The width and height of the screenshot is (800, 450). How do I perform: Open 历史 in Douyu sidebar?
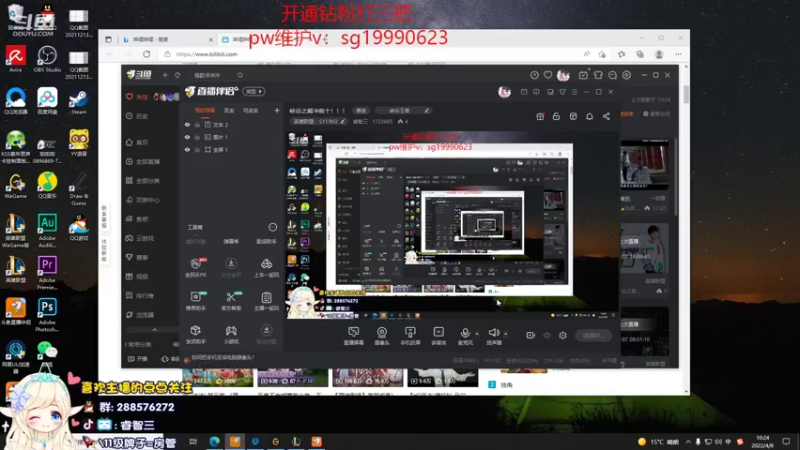click(x=137, y=116)
